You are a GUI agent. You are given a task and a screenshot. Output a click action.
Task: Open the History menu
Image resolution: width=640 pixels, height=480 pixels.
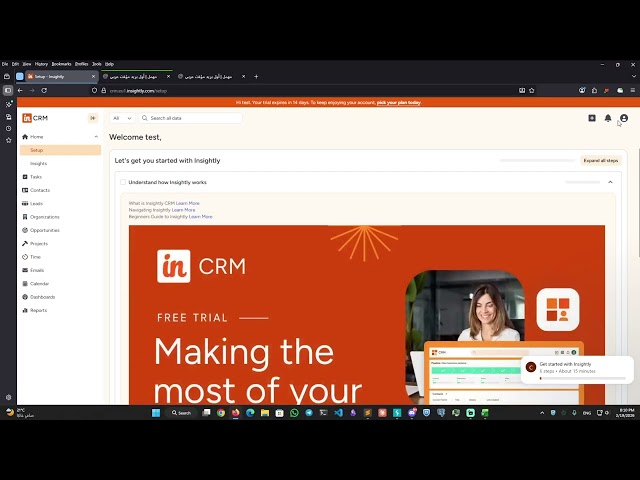[x=41, y=64]
